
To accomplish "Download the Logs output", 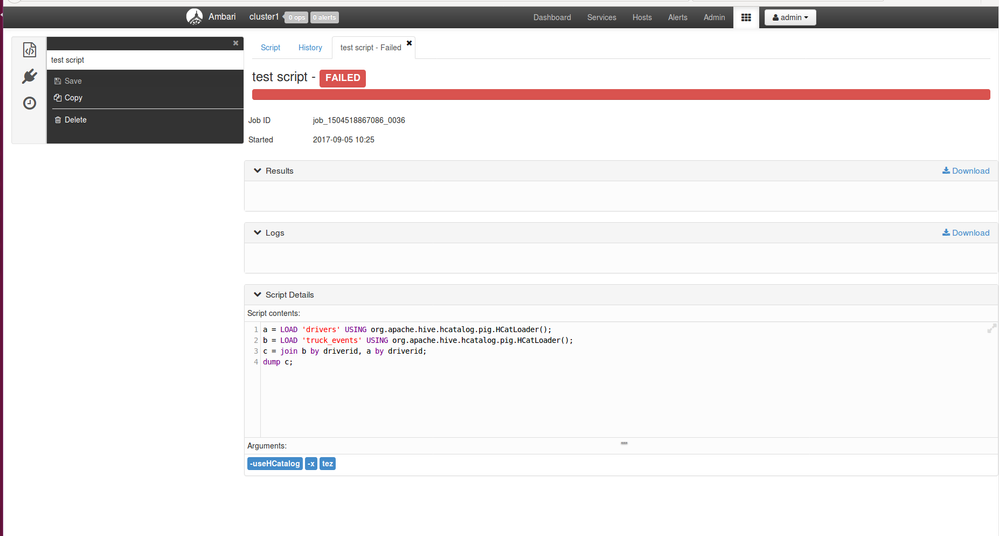I will (x=965, y=233).
